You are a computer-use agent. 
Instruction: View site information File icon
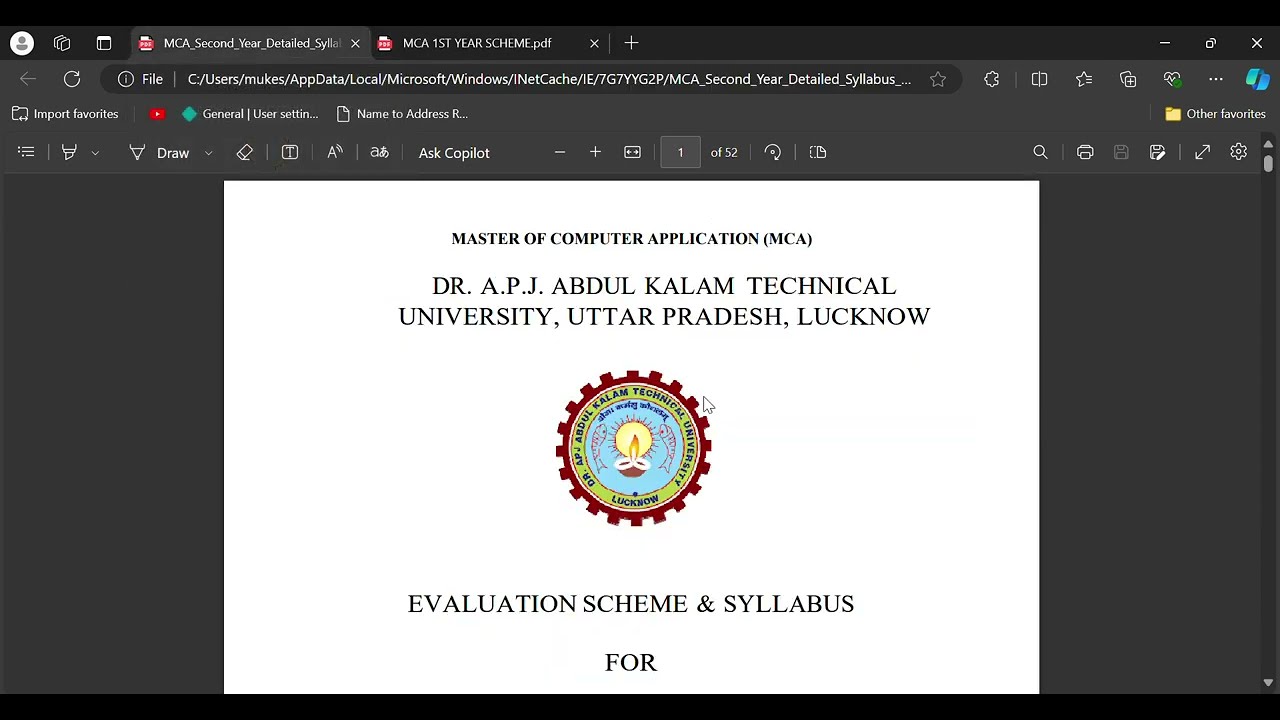tap(141, 79)
